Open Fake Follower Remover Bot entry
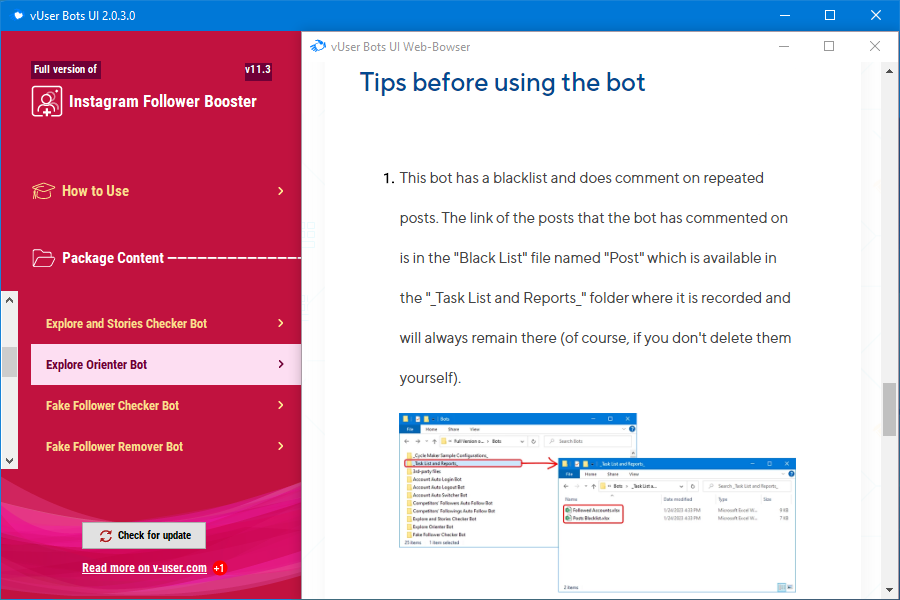900x600 pixels. [166, 446]
